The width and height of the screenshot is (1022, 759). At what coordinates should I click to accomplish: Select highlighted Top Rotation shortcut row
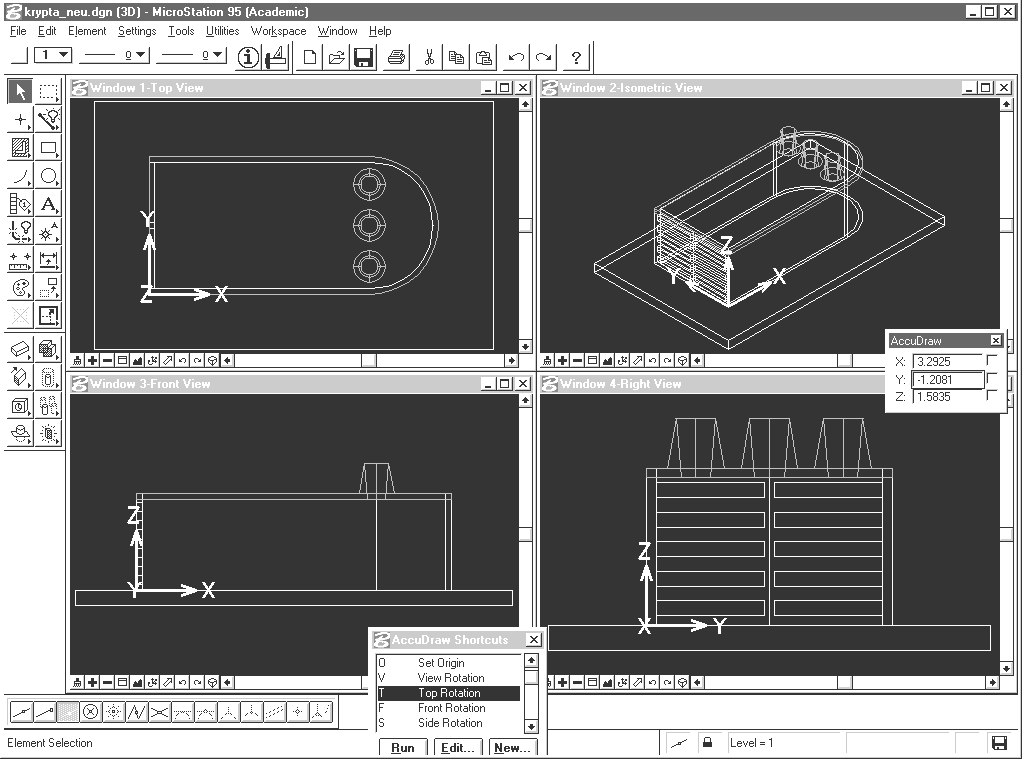click(x=449, y=692)
